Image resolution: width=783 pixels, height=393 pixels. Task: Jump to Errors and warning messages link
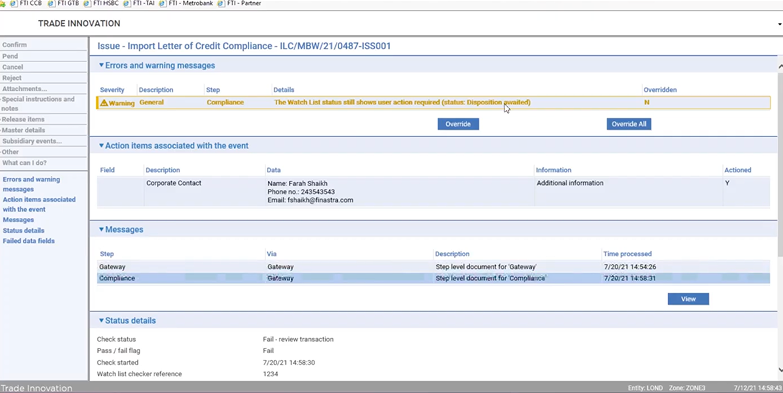[31, 184]
